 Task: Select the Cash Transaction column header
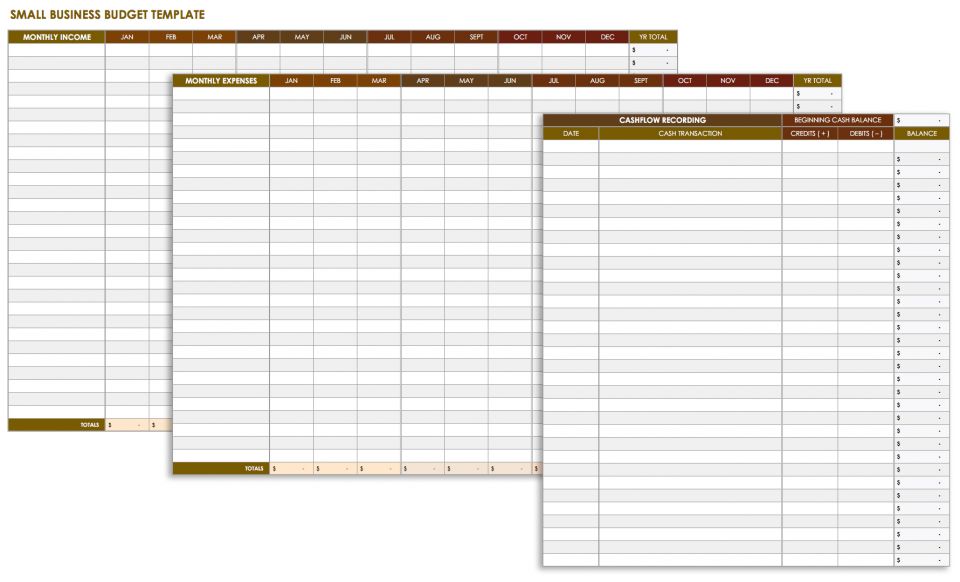(x=690, y=133)
